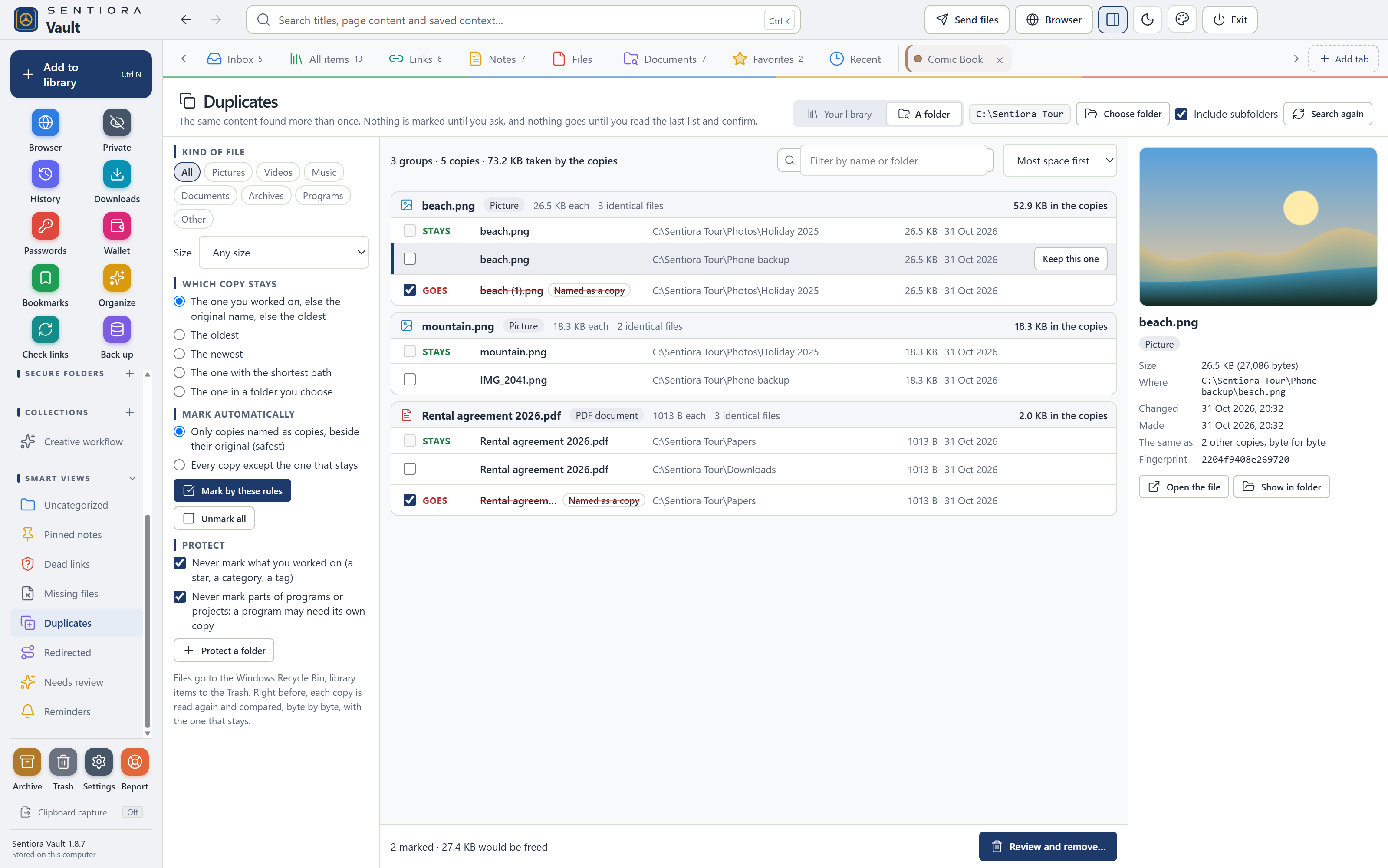The image size is (1388, 868).
Task: Open the theme palette icon
Action: 1182,20
